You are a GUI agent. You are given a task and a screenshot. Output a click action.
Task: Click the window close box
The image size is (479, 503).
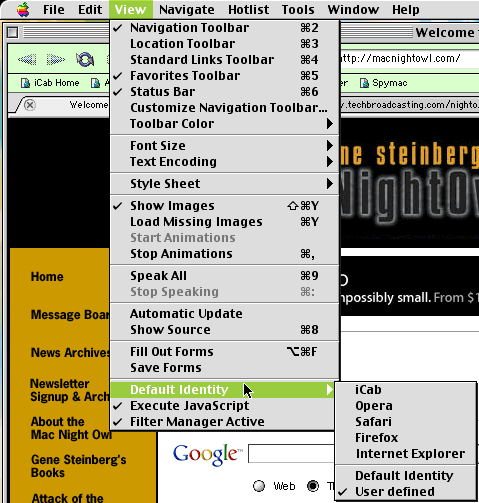click(x=13, y=32)
